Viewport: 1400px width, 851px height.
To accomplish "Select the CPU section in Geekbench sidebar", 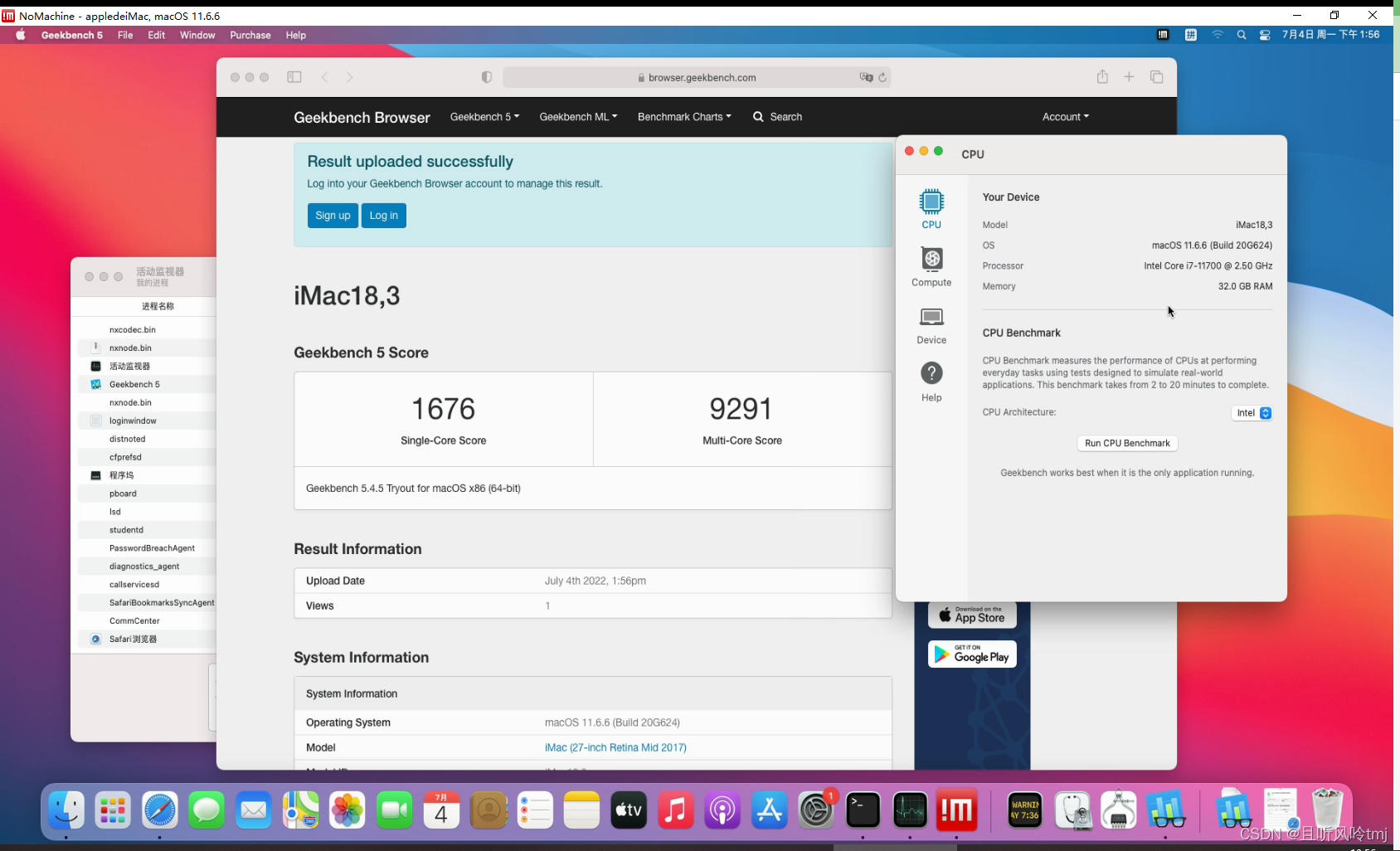I will tap(931, 208).
